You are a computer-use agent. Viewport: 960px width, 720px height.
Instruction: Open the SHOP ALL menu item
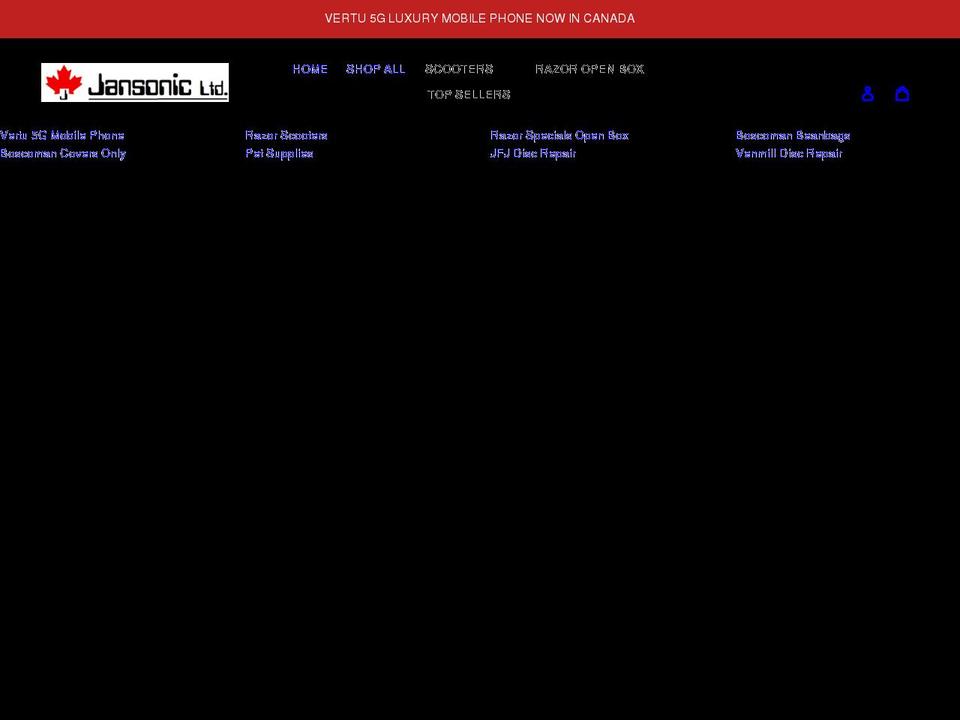click(x=376, y=69)
